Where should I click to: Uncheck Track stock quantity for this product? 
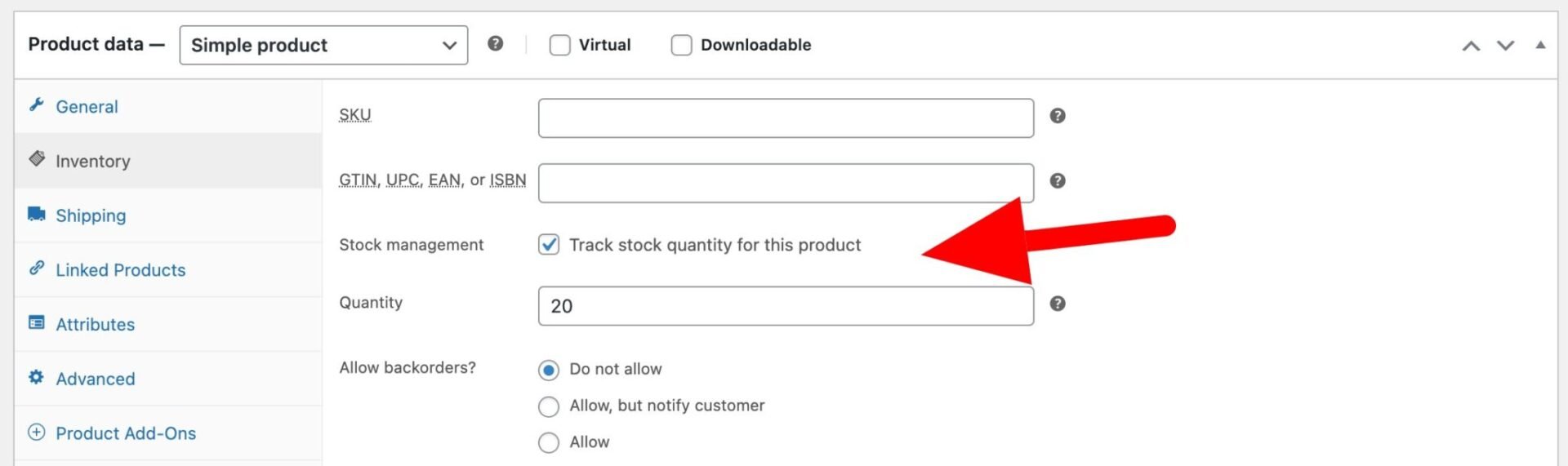(x=549, y=245)
